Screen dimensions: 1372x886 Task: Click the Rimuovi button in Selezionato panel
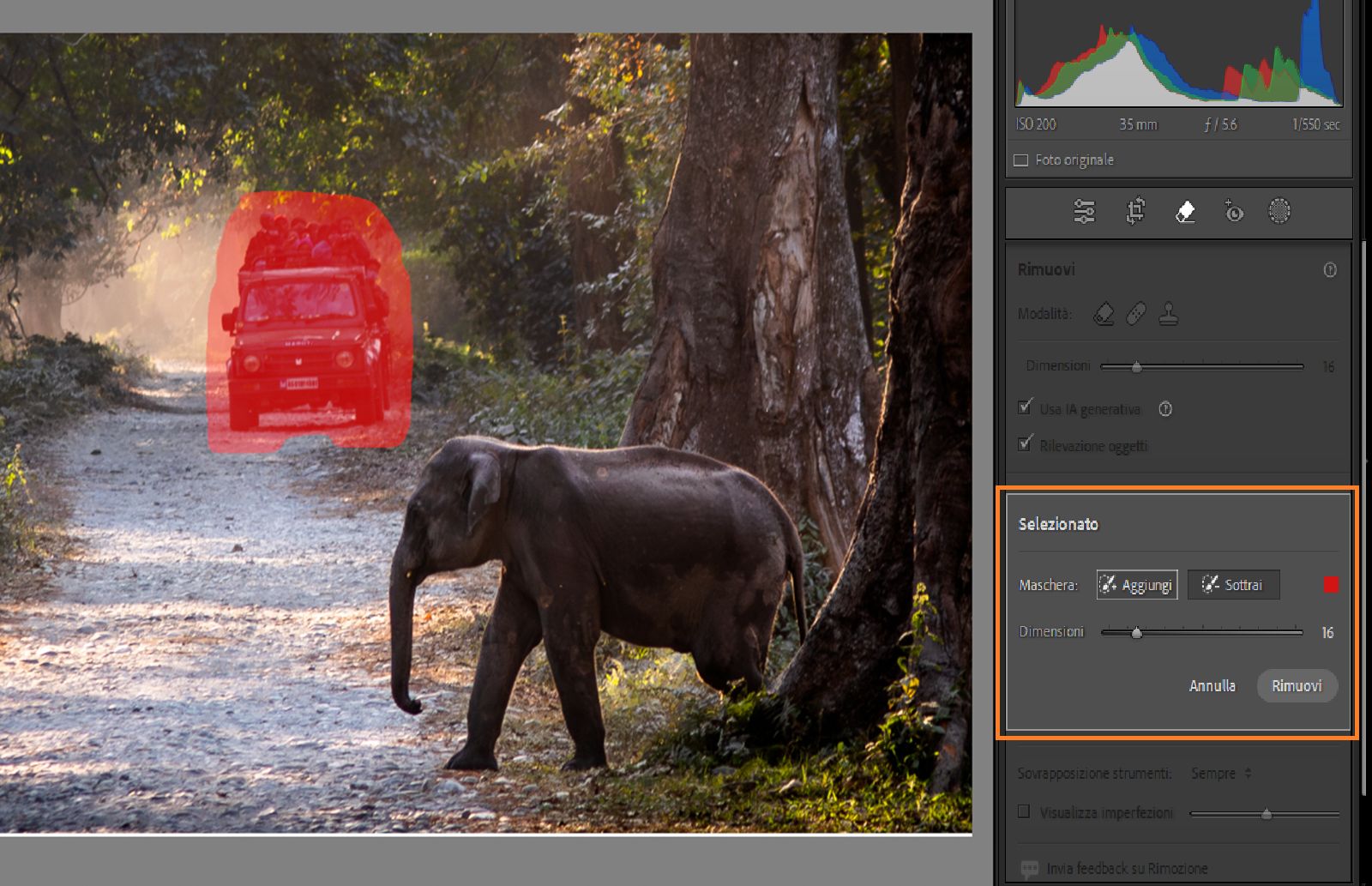click(1297, 686)
